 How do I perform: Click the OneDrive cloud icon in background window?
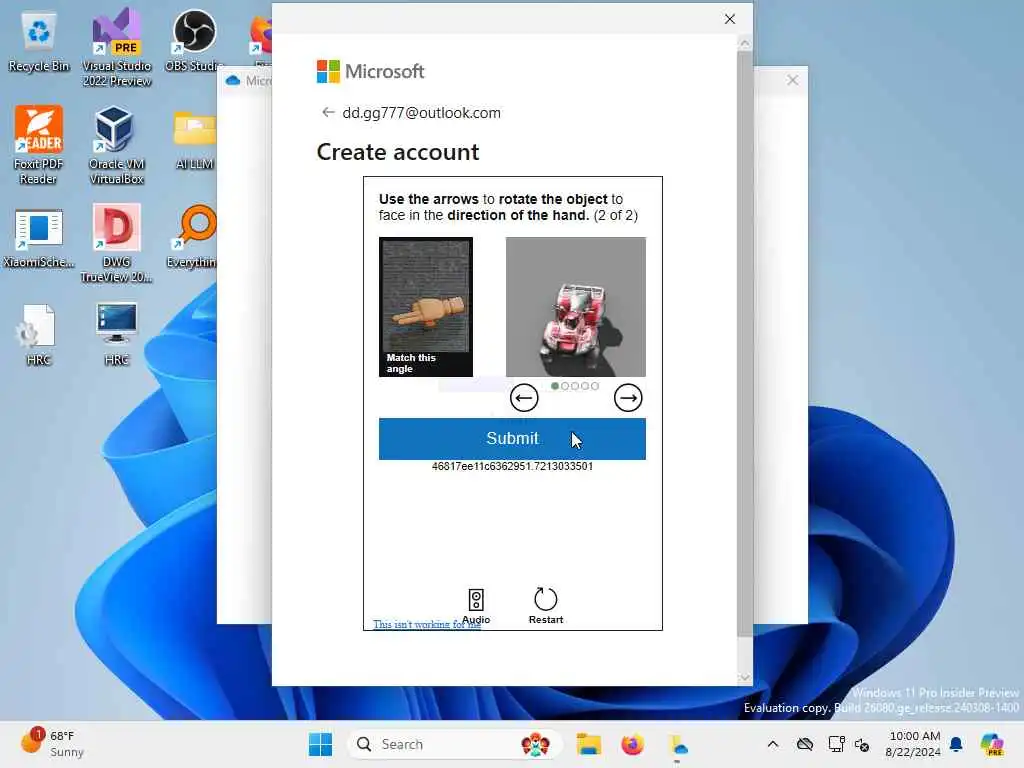(x=232, y=80)
